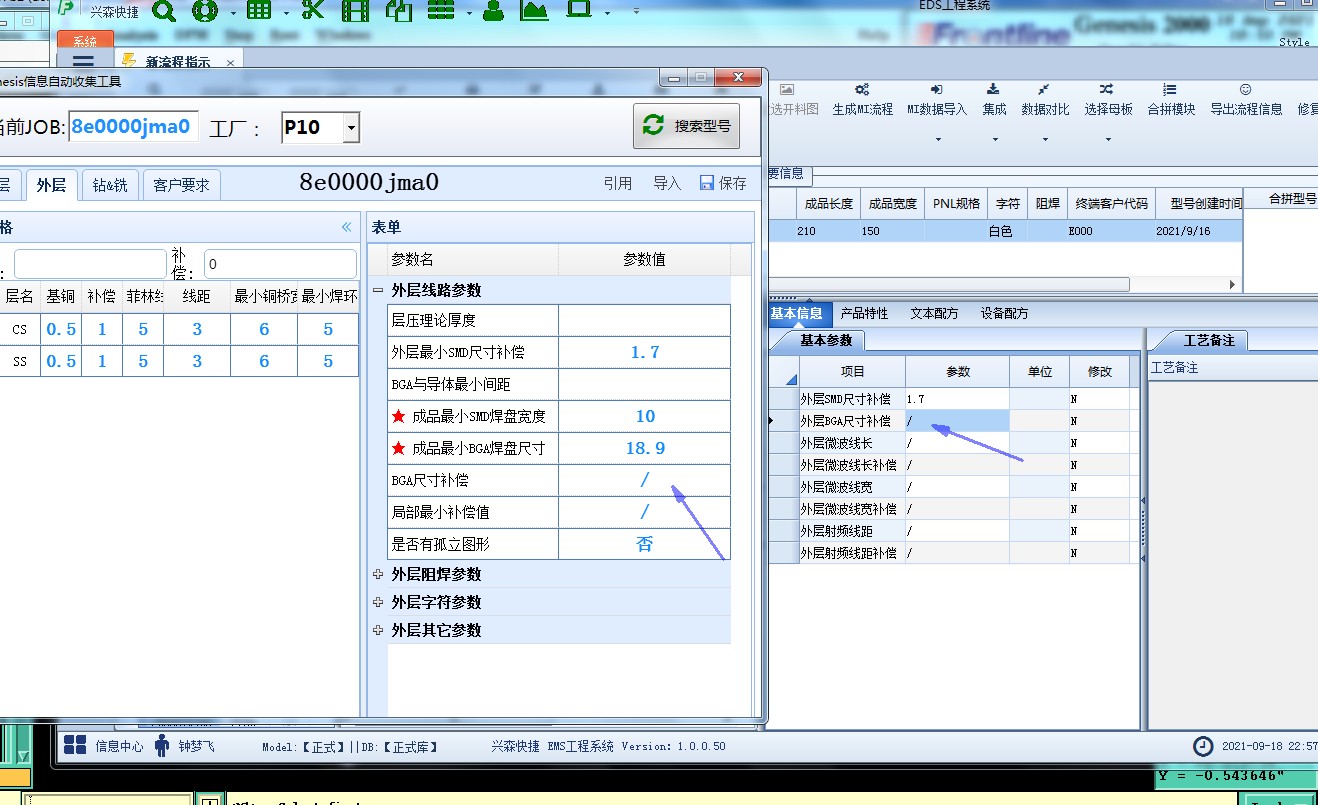Screen dimensions: 1318x805
Task: Expand the MI数据导入 dropdown arrow
Action: coord(937,140)
